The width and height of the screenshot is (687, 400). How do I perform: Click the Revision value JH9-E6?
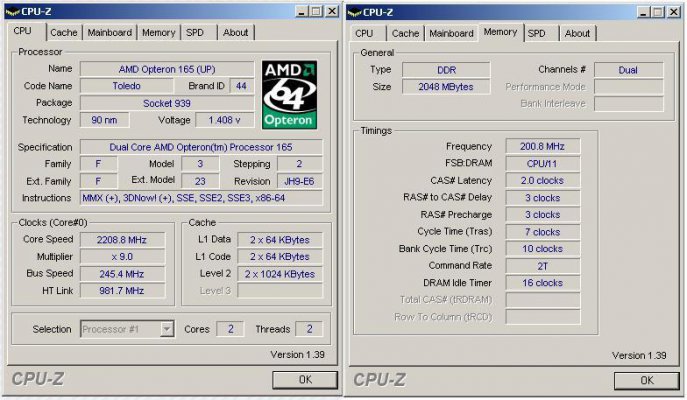pos(300,181)
